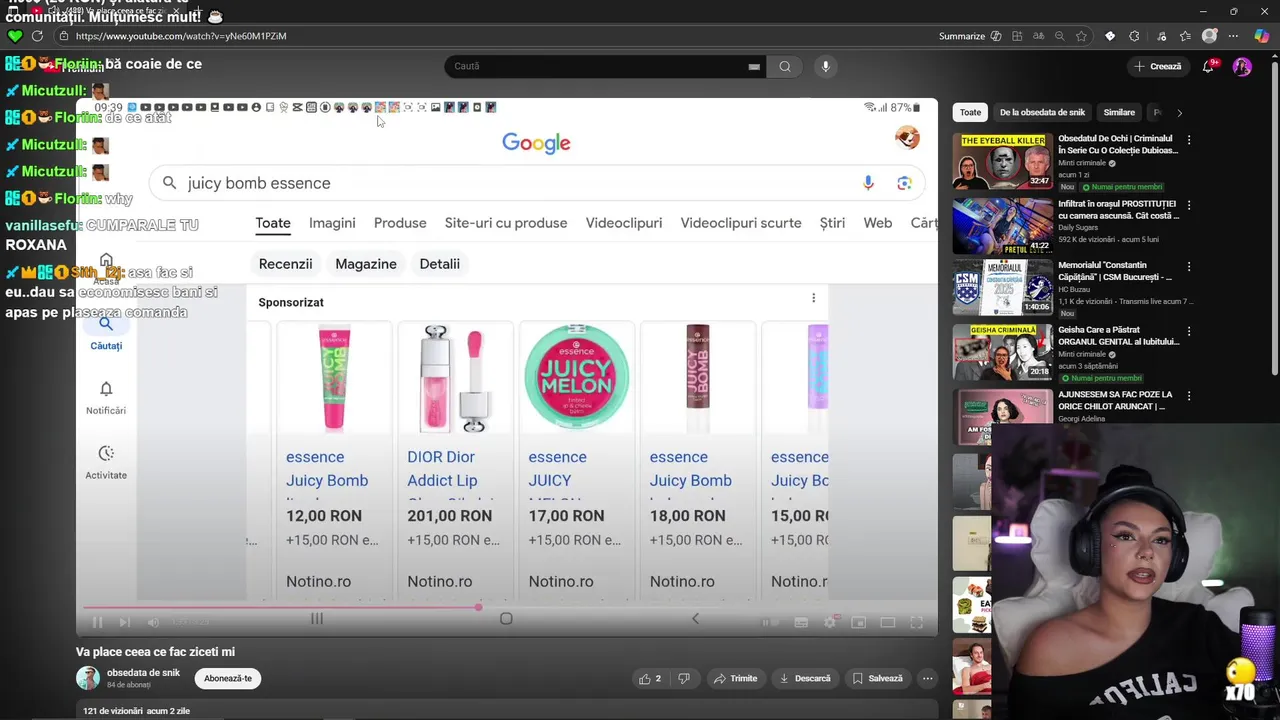
Task: Mute the video player volume
Action: pos(153,622)
